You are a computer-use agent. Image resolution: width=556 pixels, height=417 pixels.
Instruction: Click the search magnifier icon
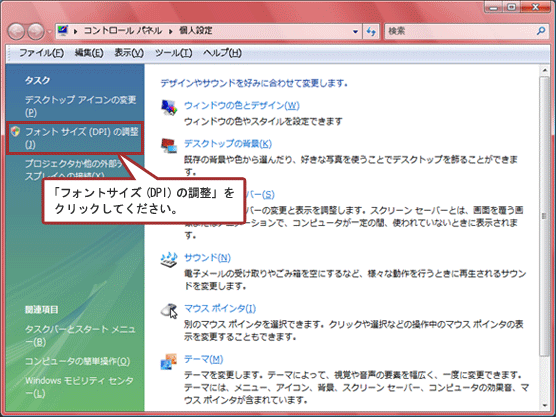(540, 31)
